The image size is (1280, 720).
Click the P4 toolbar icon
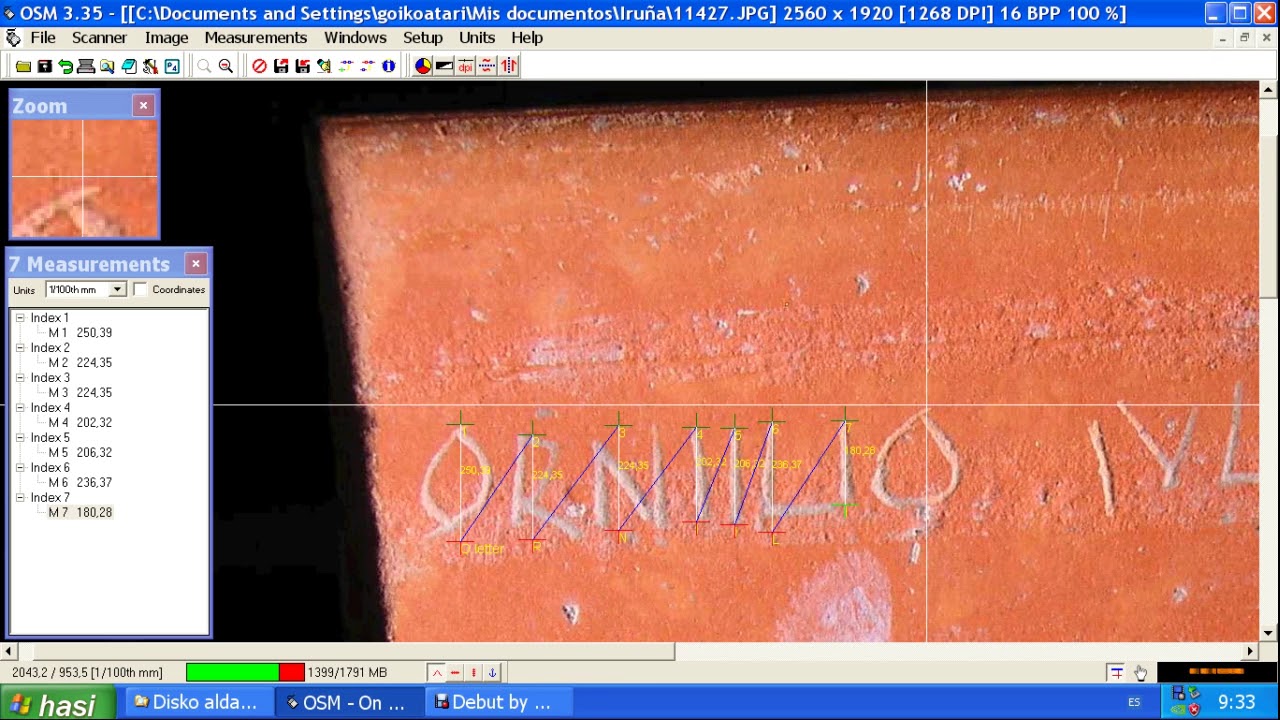coord(172,66)
